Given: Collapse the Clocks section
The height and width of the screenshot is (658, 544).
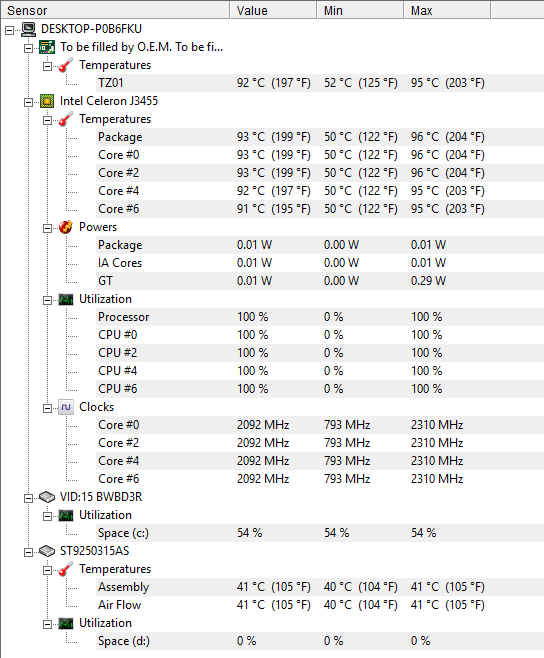Looking at the screenshot, I should tap(47, 408).
